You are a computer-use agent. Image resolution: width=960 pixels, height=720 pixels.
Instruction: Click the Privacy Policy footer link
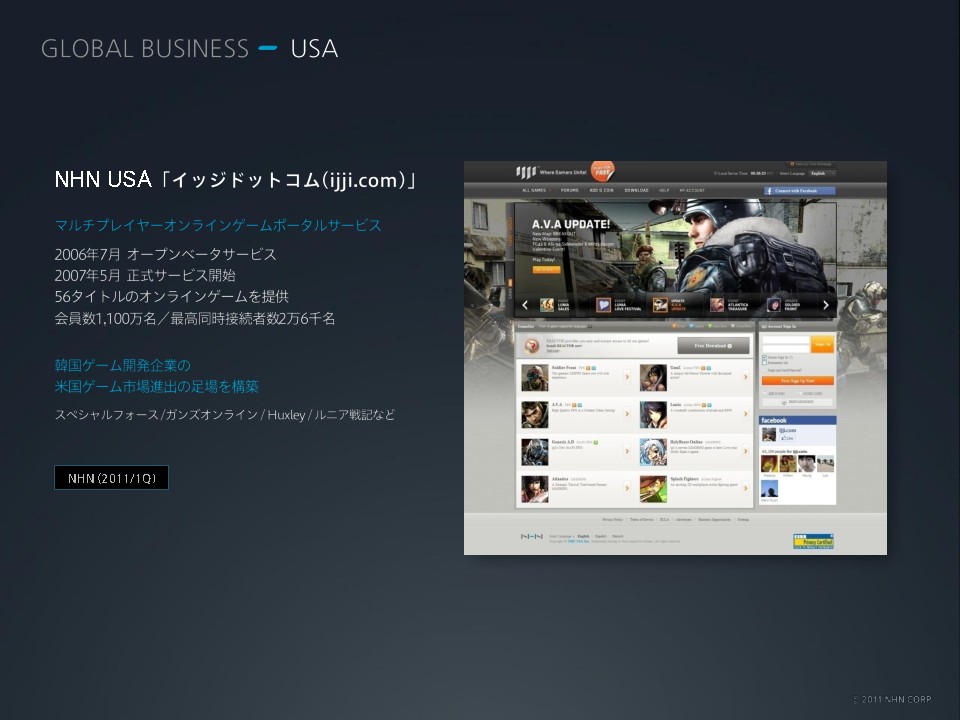coord(612,520)
